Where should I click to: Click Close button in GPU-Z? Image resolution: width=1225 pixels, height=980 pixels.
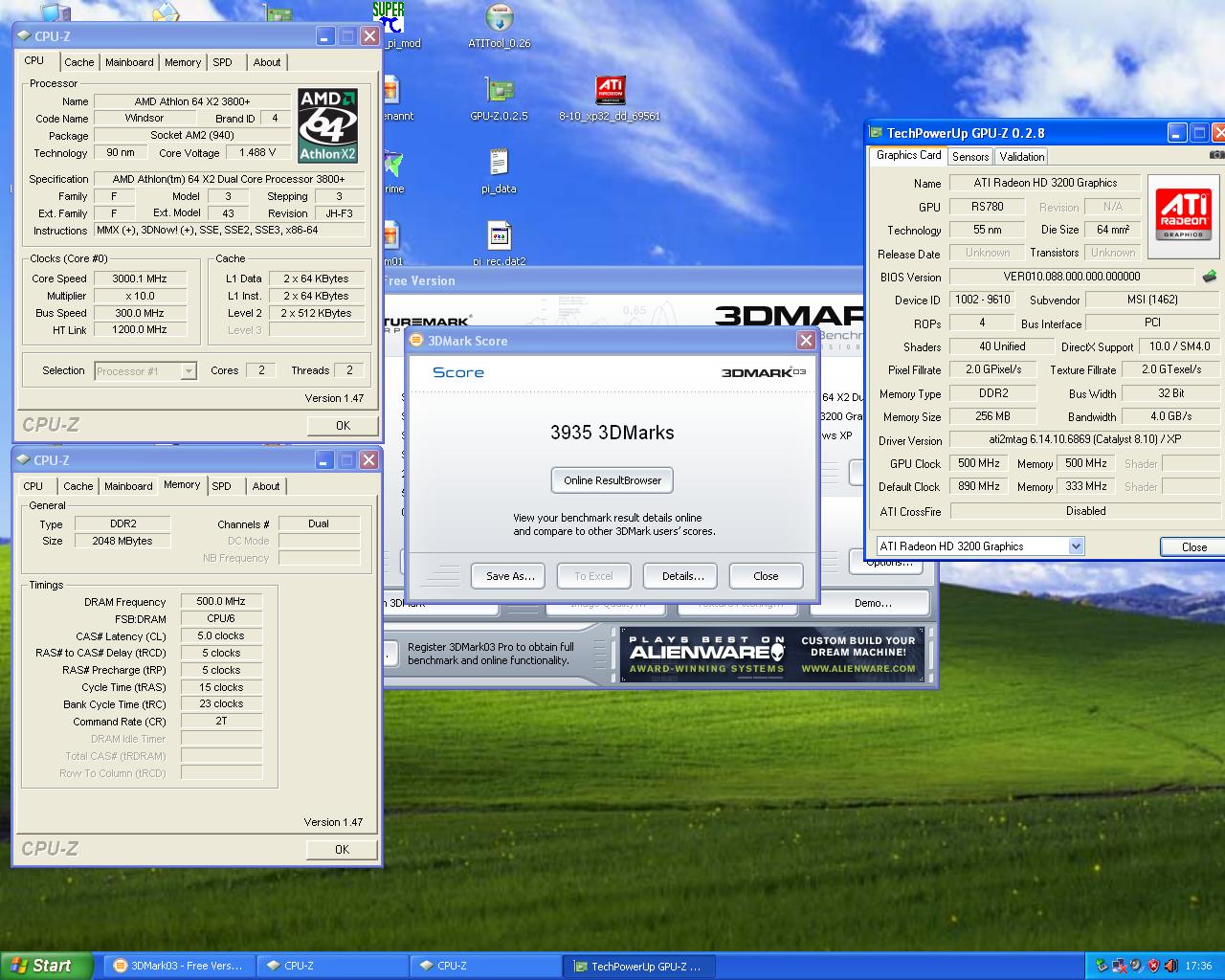pos(1193,547)
